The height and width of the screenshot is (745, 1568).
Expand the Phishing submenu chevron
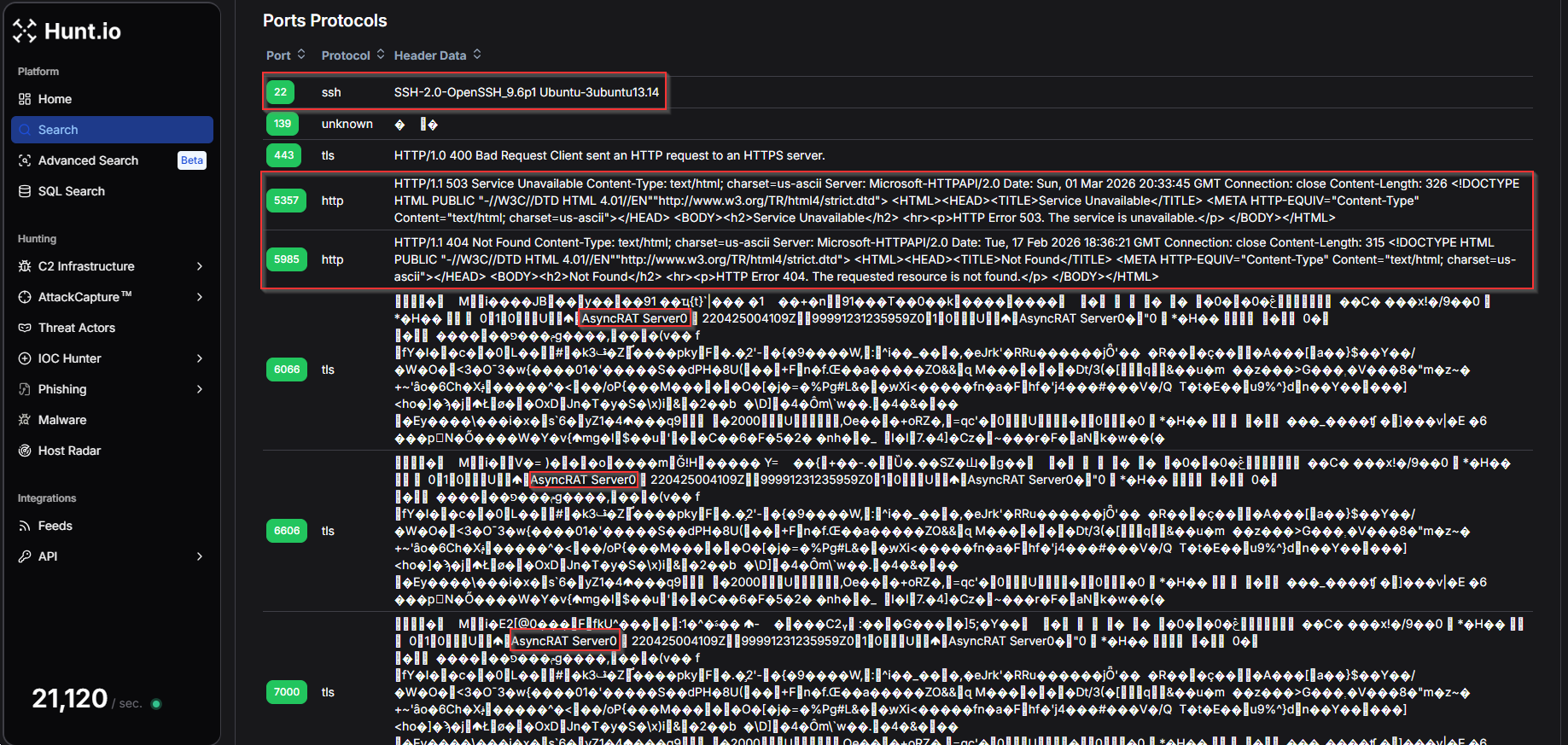200,389
